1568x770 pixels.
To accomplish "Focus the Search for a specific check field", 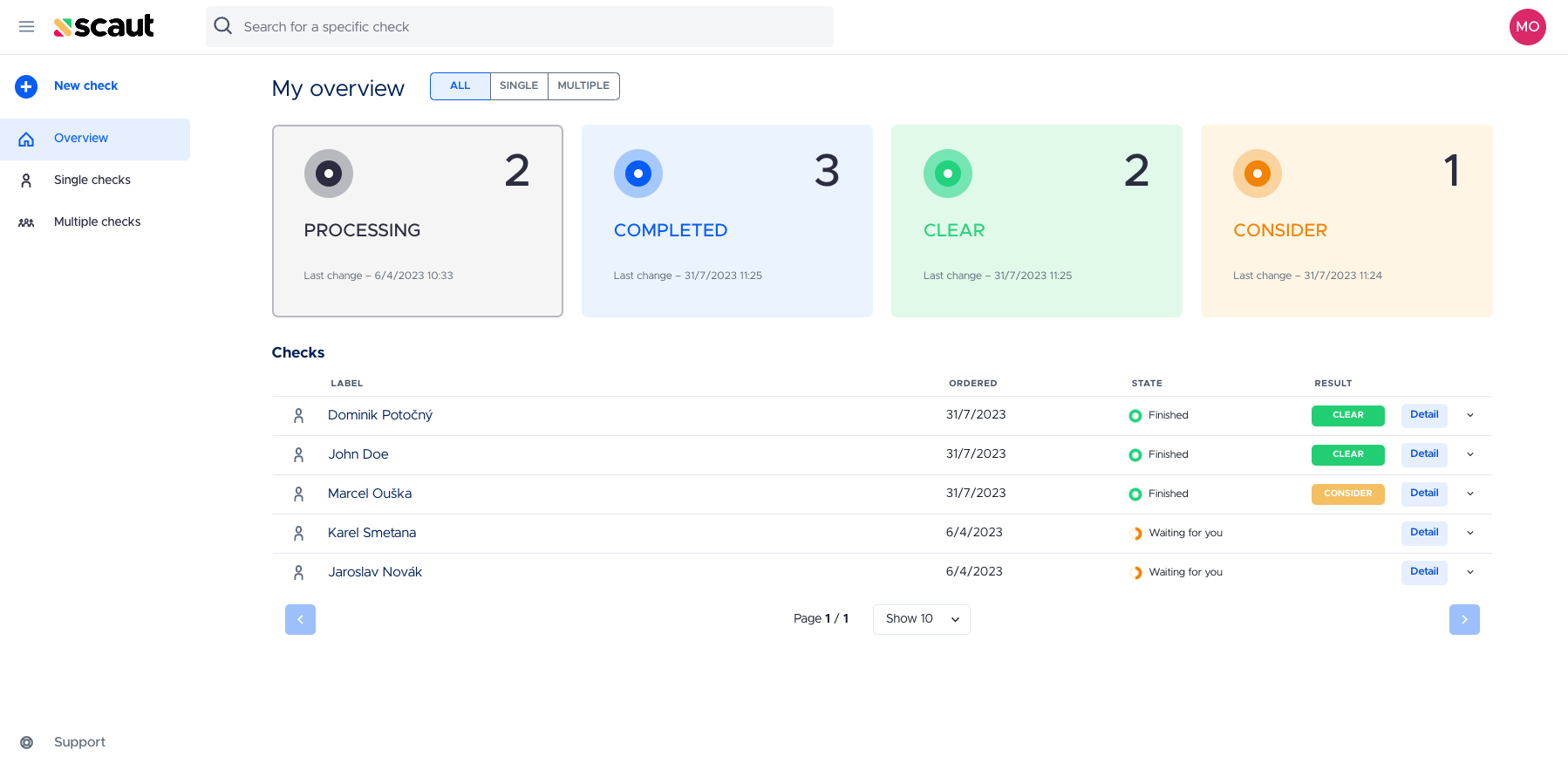I will pyautogui.click(x=520, y=27).
